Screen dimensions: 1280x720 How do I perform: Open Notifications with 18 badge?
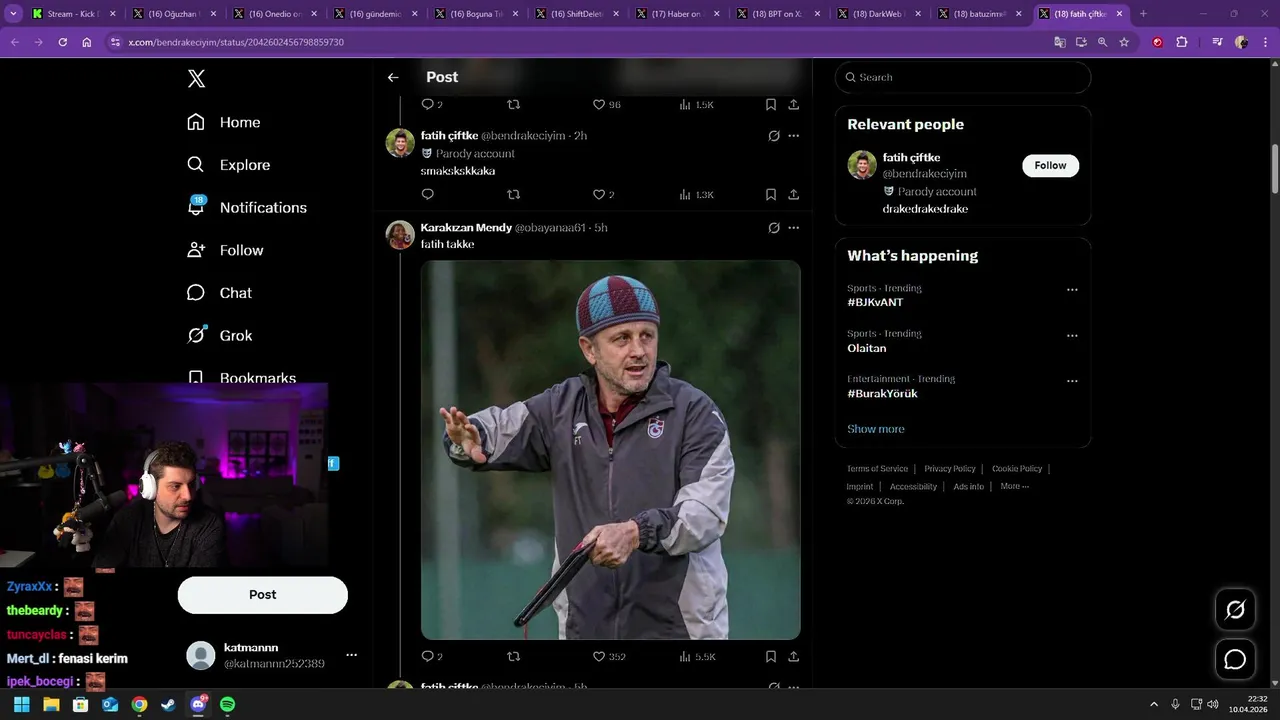[247, 207]
